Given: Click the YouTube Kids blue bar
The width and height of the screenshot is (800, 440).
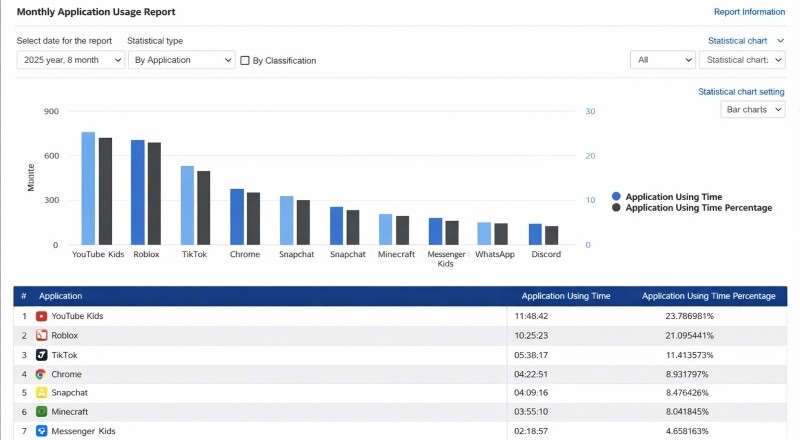Looking at the screenshot, I should pyautogui.click(x=88, y=188).
